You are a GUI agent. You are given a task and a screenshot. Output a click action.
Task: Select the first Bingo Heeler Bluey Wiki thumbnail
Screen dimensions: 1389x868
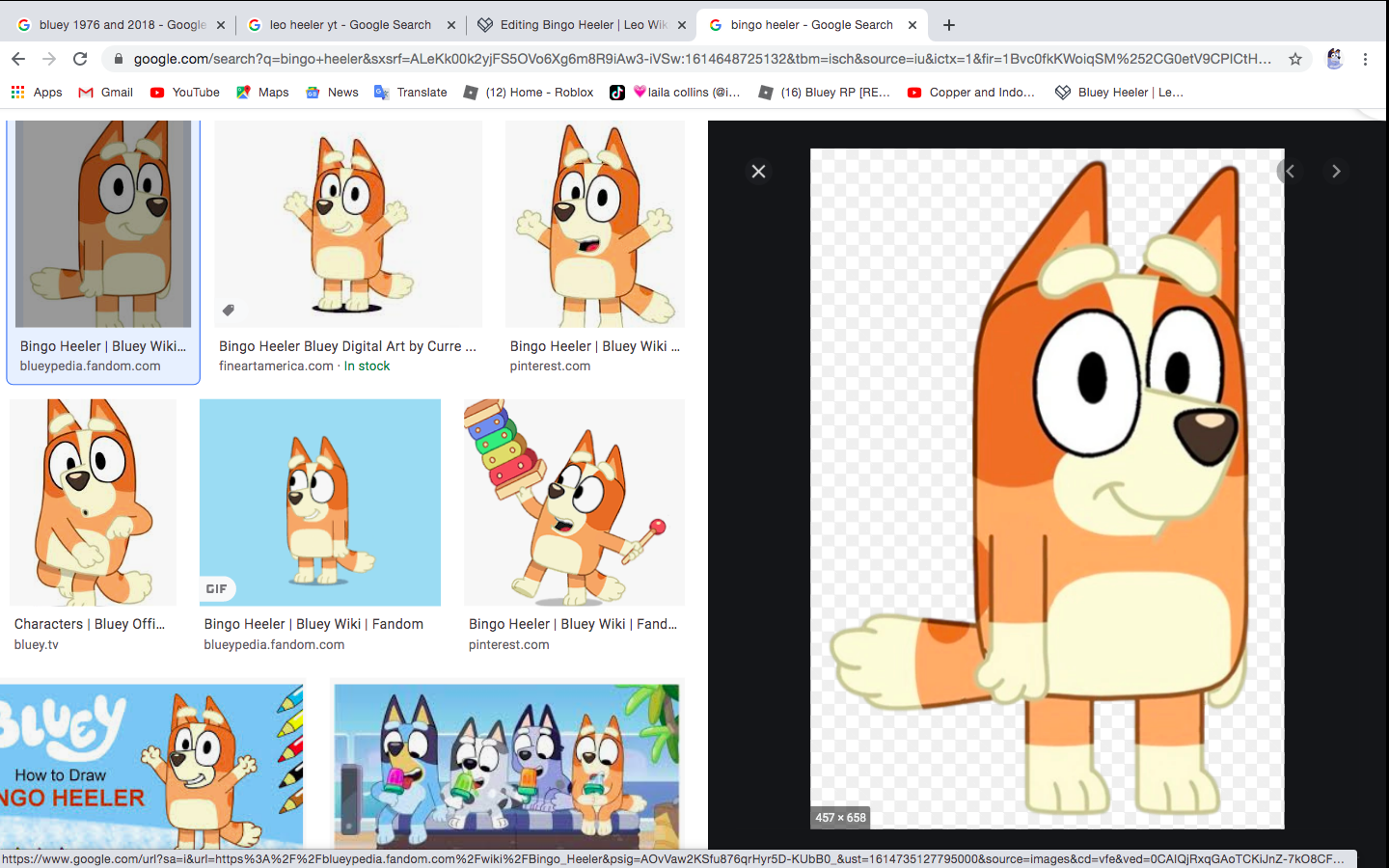[x=103, y=224]
